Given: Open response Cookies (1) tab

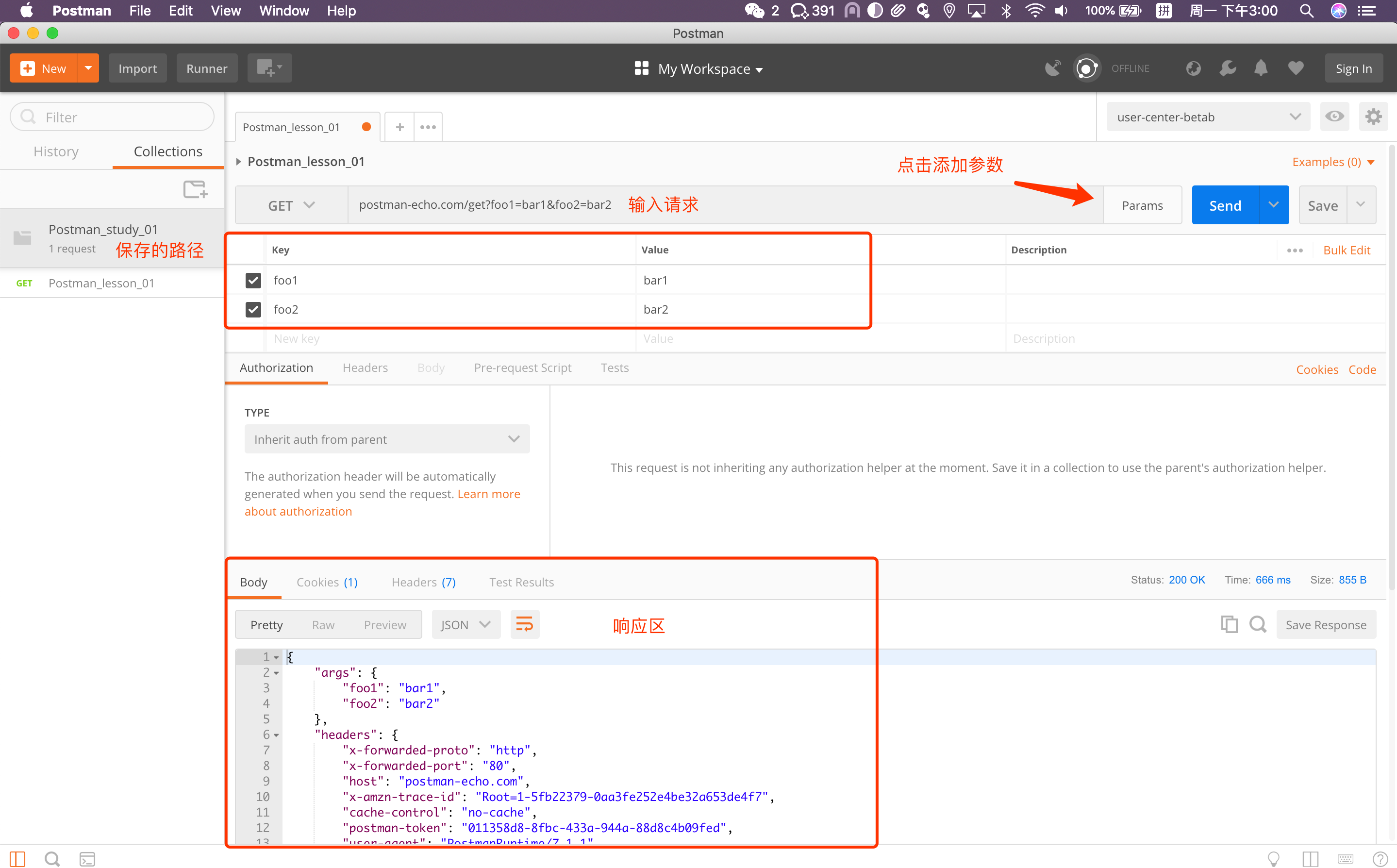Looking at the screenshot, I should click(x=327, y=582).
